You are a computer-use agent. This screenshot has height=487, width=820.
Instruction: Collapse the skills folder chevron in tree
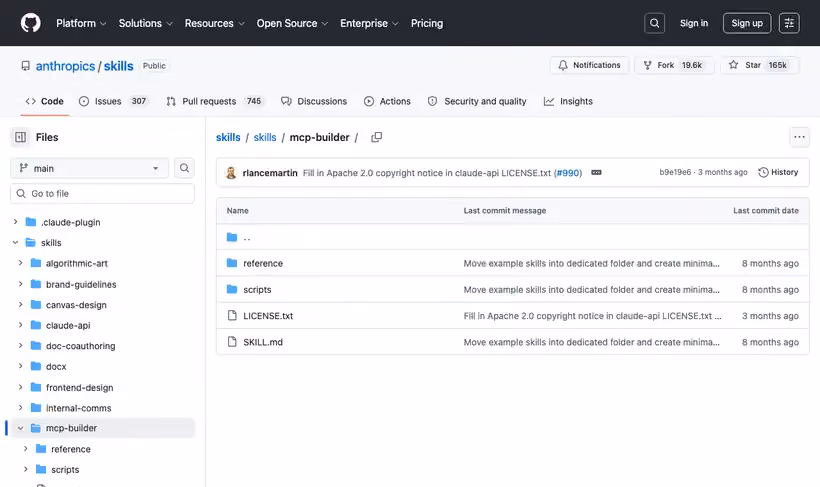coord(16,242)
